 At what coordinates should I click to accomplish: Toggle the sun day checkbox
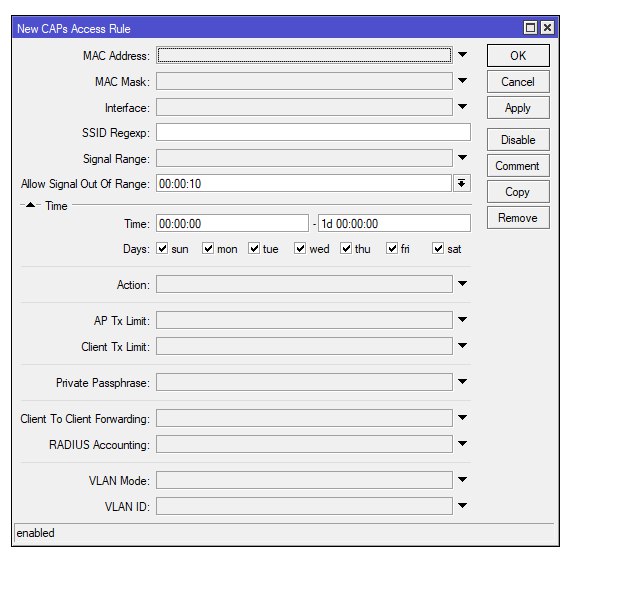162,248
